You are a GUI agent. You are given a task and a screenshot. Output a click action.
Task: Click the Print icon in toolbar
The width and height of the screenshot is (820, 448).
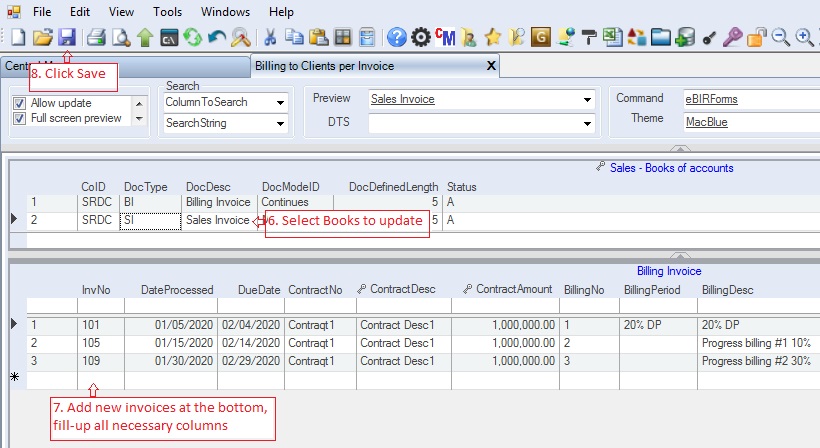pos(96,38)
